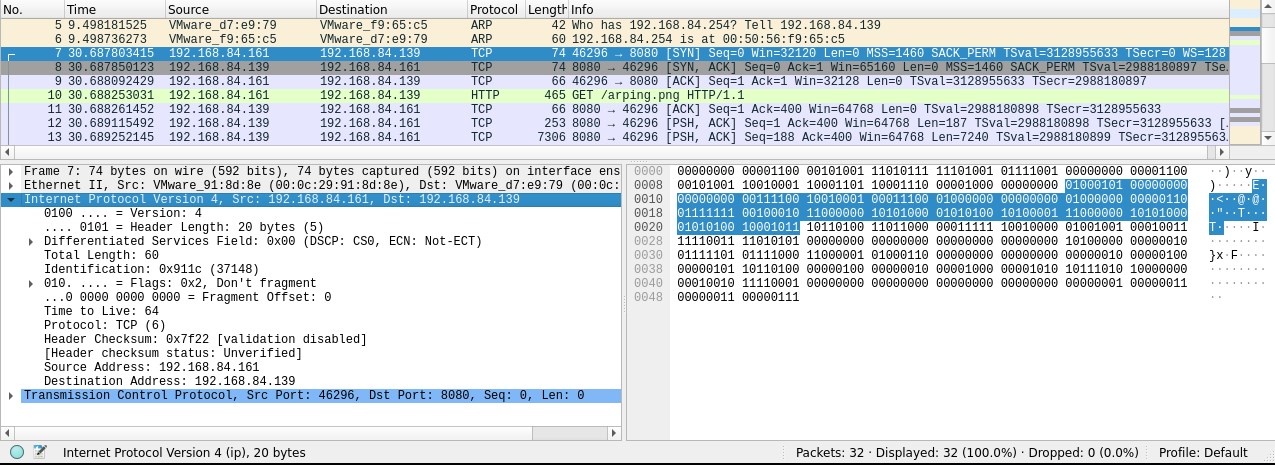The height and width of the screenshot is (465, 1275).
Task: Collapse the Internet Protocol Version 4 node
Action: coord(11,200)
